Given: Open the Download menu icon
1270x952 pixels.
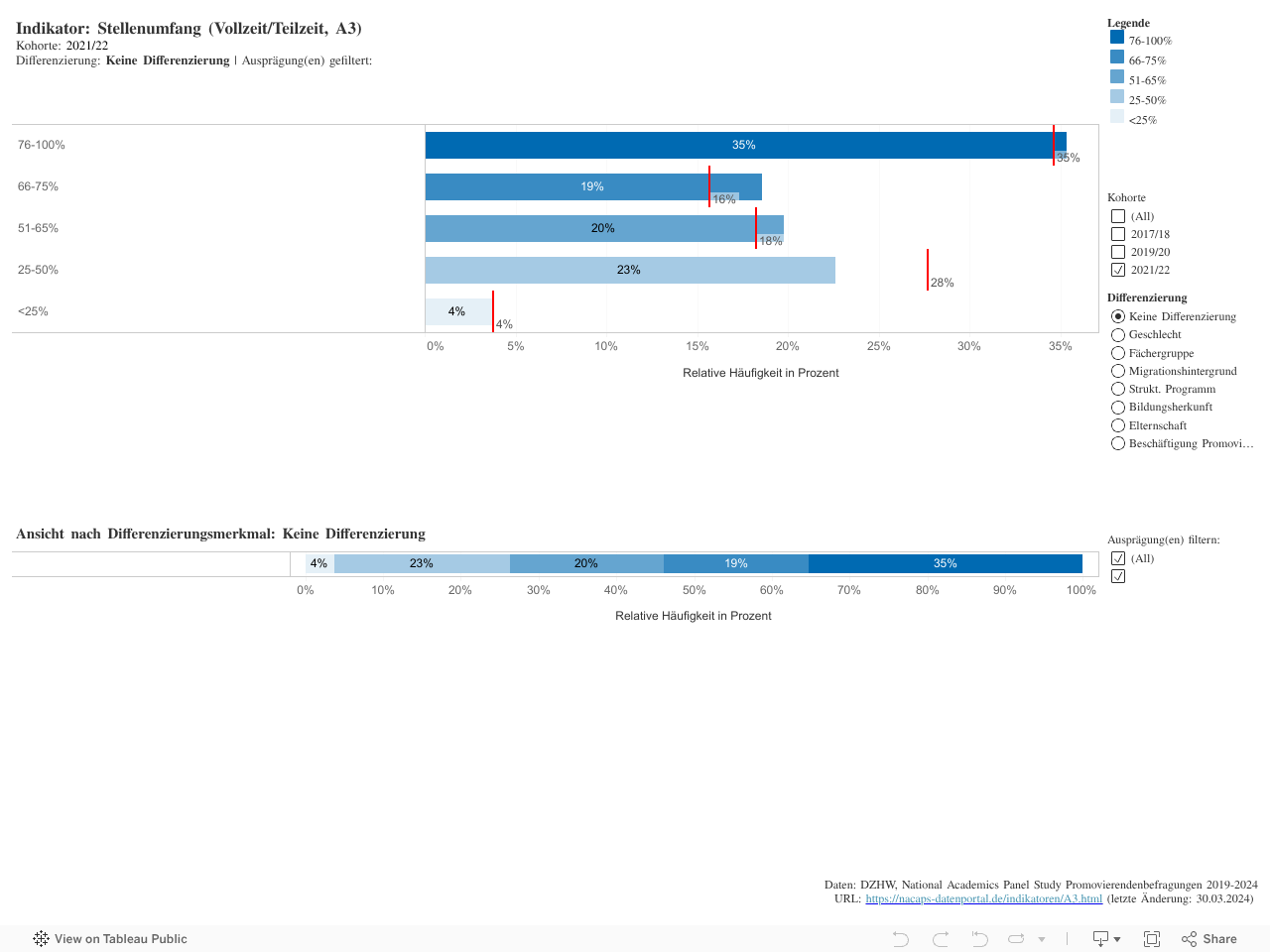Looking at the screenshot, I should pos(1105,939).
